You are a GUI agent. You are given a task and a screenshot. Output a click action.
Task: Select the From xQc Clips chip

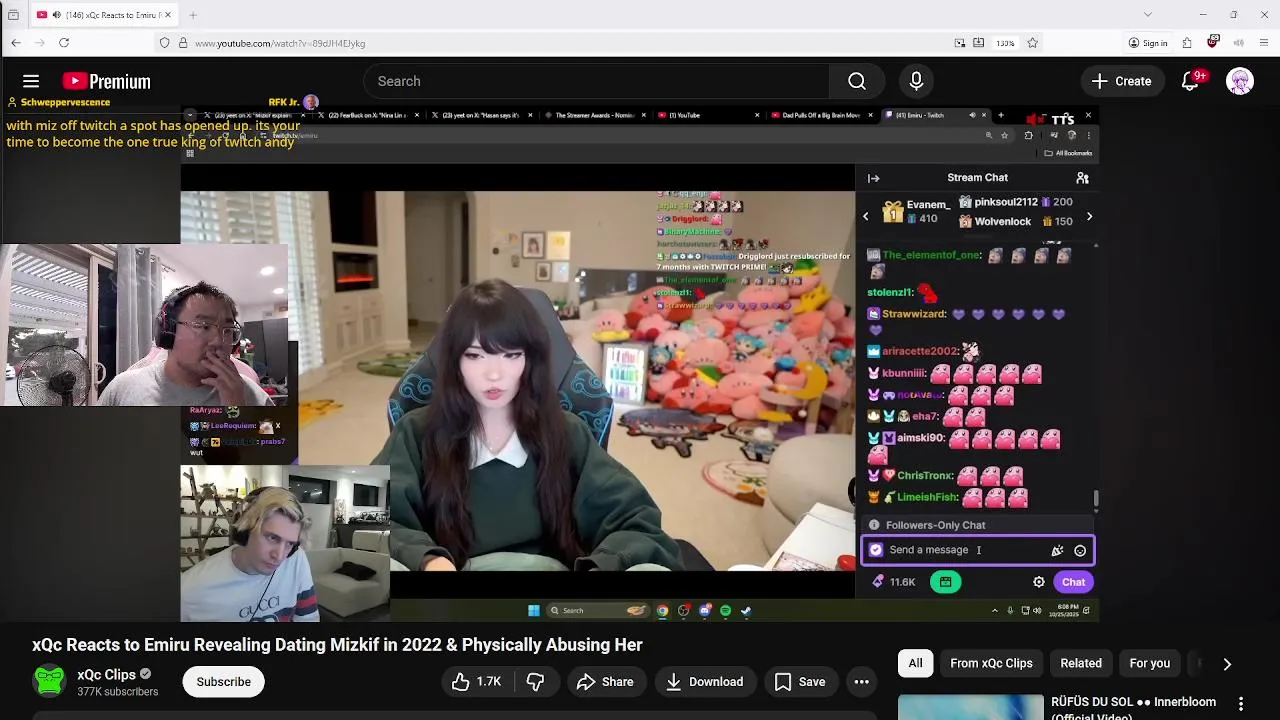991,663
